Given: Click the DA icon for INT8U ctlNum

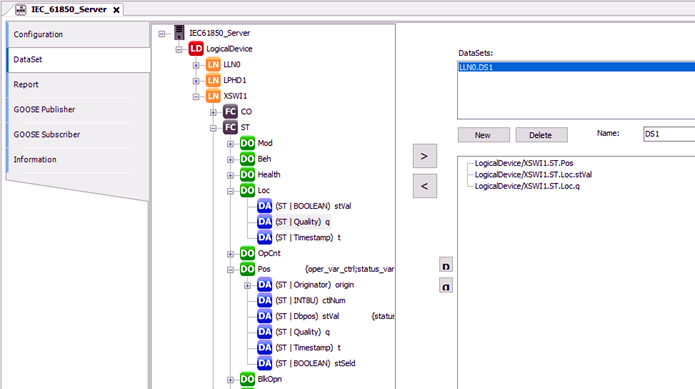Looking at the screenshot, I should coord(265,300).
